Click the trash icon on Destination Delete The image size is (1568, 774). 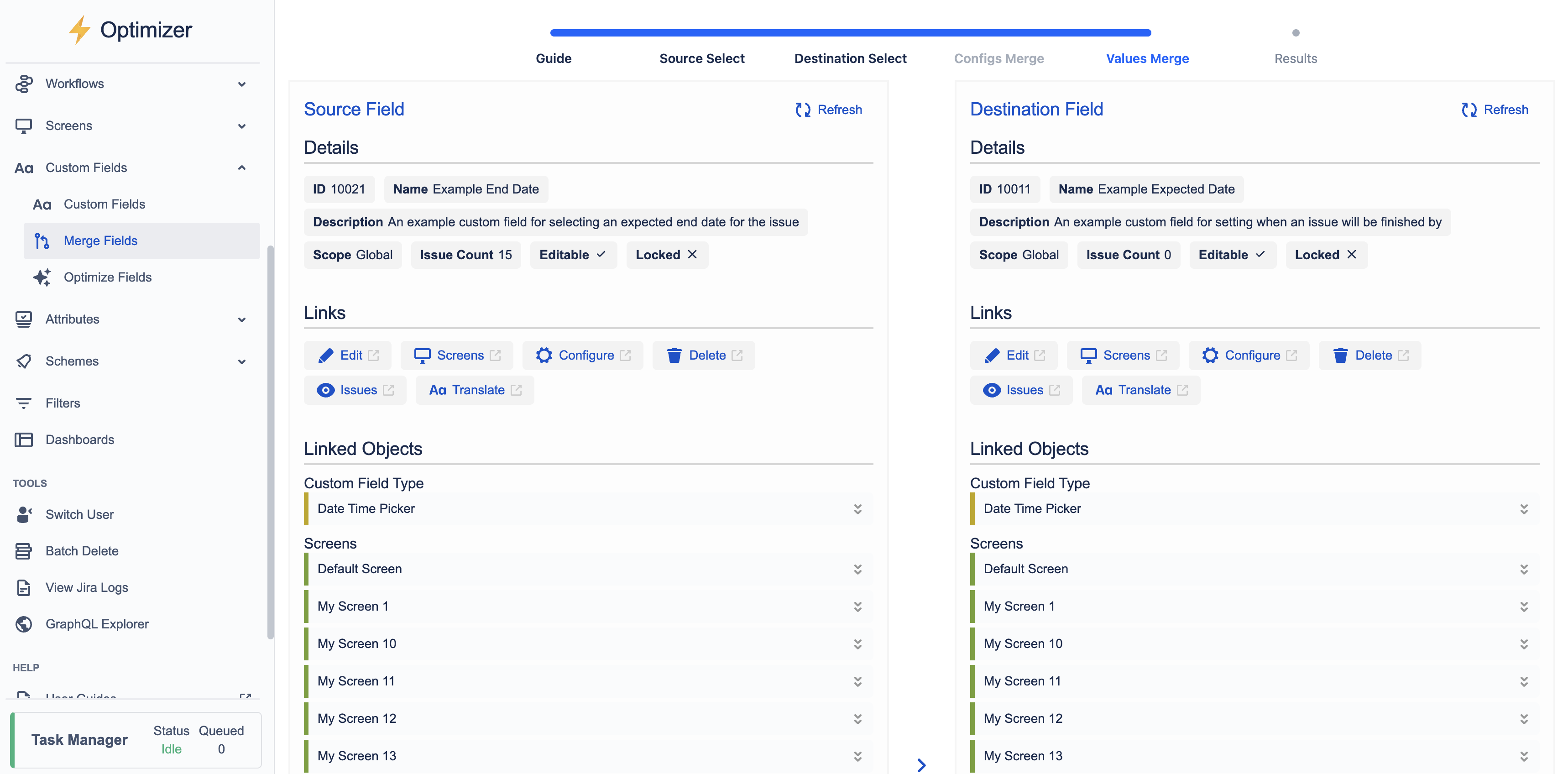[1340, 356]
